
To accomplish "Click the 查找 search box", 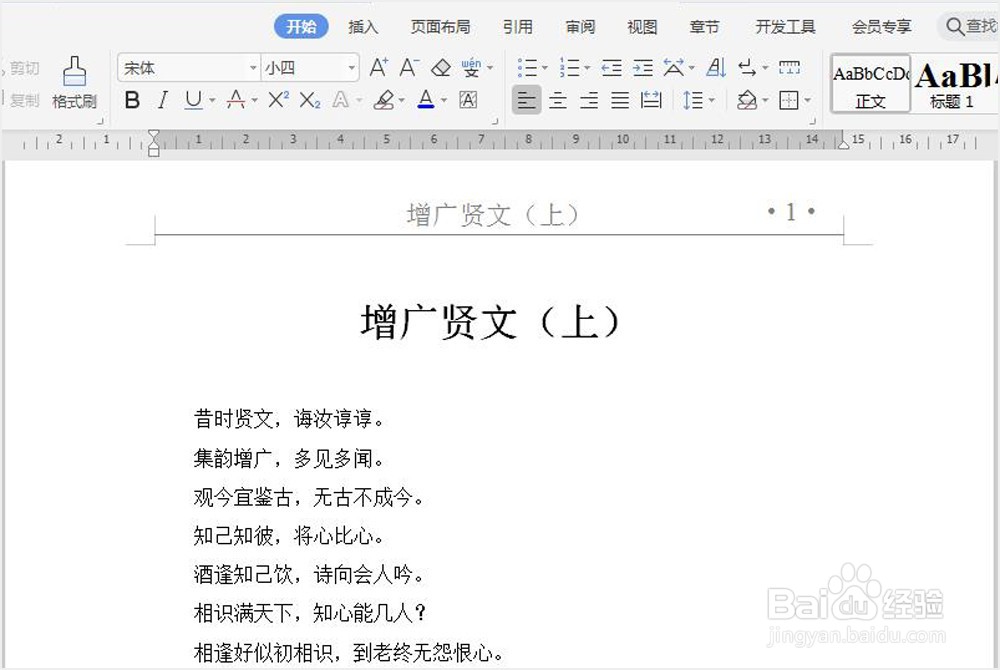I will (969, 27).
